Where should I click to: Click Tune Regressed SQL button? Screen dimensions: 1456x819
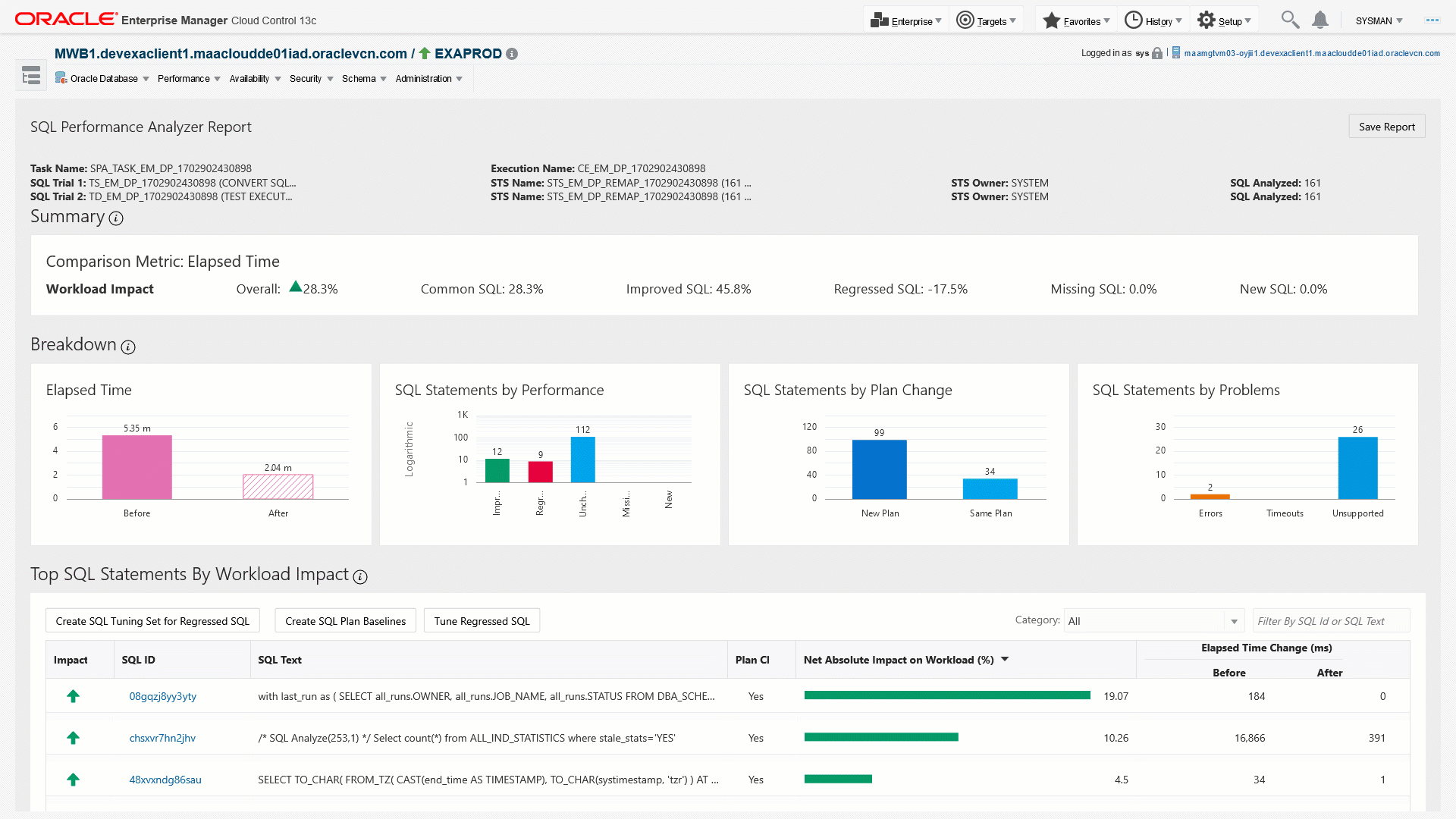482,621
